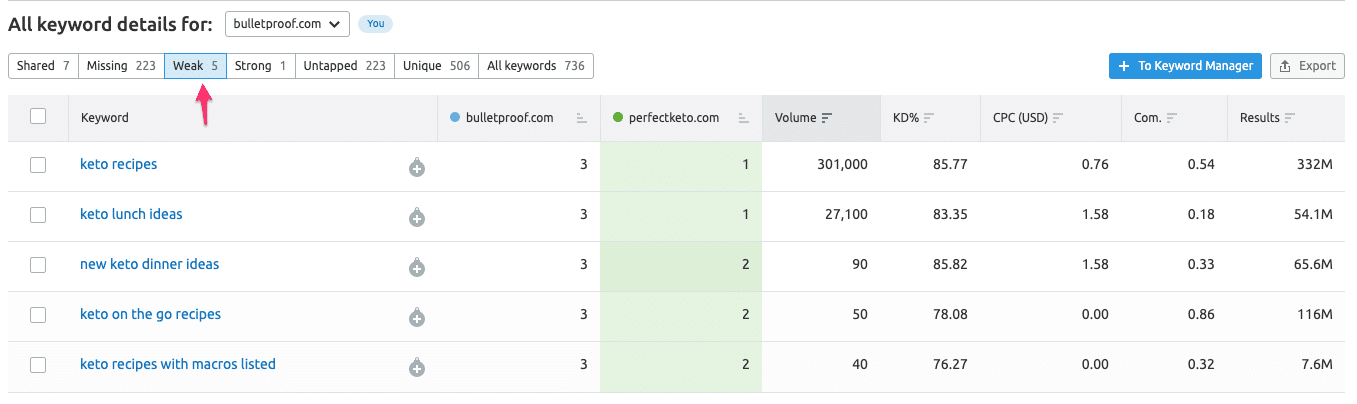Click results value 54.1M
The image size is (1357, 404).
coord(1312,215)
